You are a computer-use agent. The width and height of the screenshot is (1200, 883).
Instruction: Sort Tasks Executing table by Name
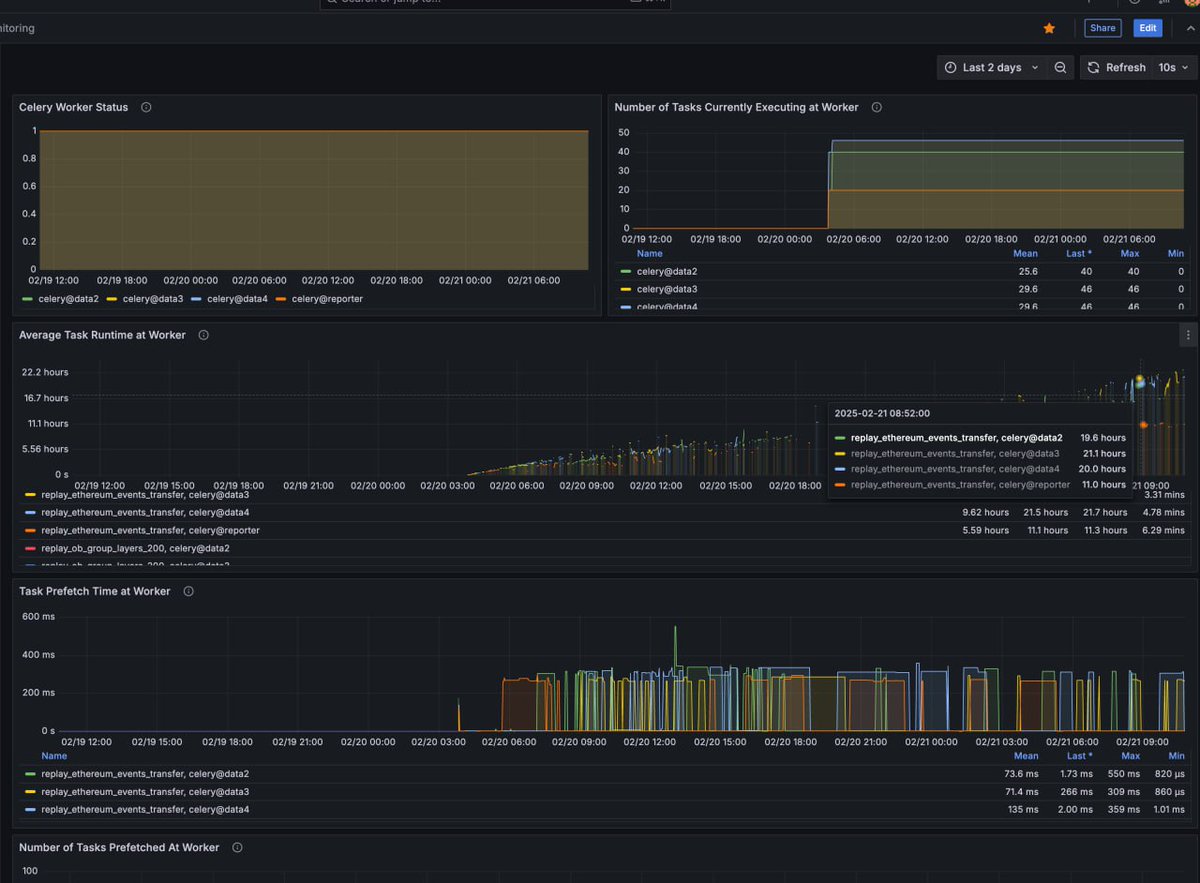coord(650,253)
